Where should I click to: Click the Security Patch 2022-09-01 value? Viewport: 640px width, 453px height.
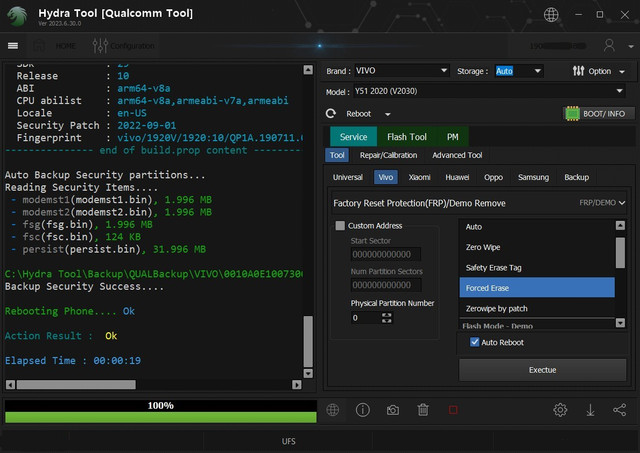[x=147, y=125]
